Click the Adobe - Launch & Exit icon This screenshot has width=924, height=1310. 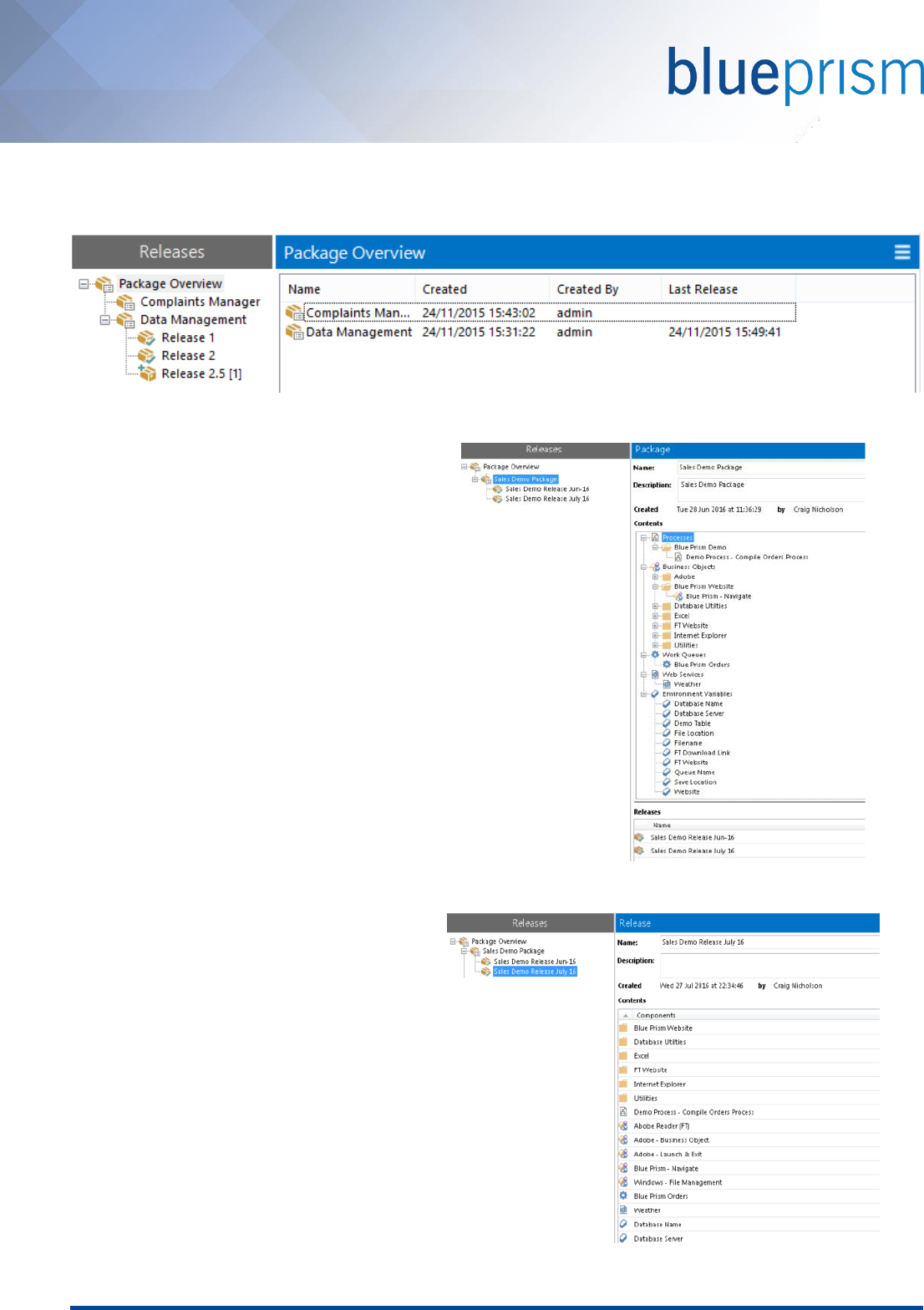point(623,1154)
